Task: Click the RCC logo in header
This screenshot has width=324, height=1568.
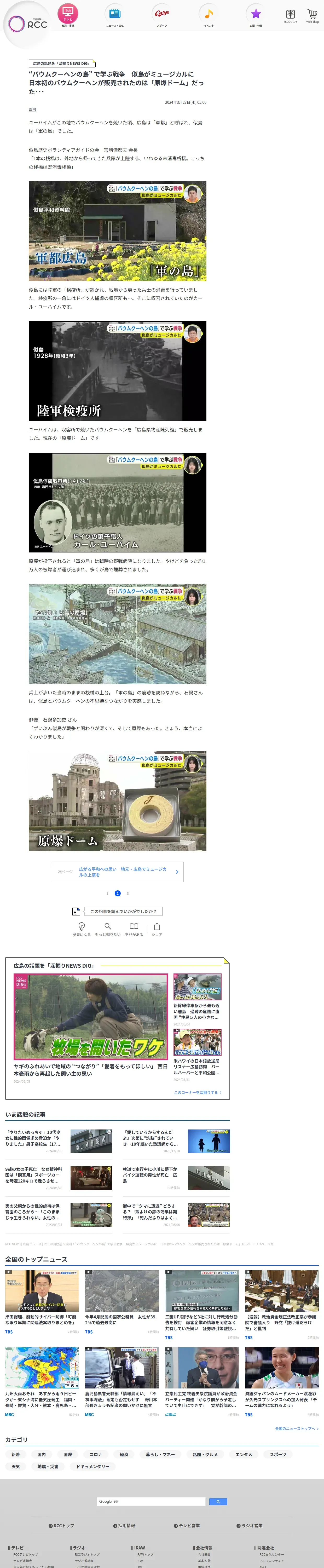Action: pyautogui.click(x=27, y=24)
